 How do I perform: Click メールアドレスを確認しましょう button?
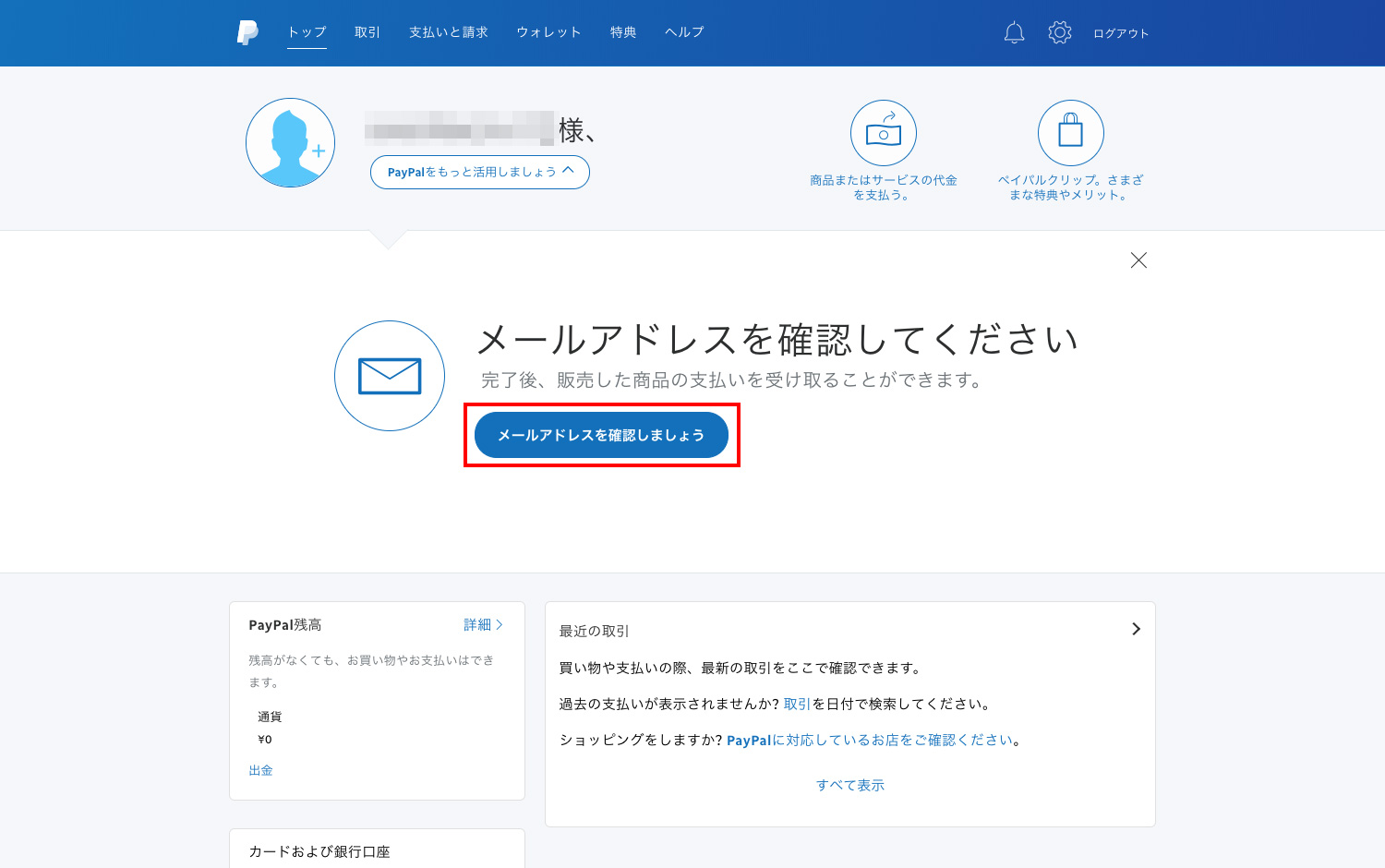tap(601, 435)
